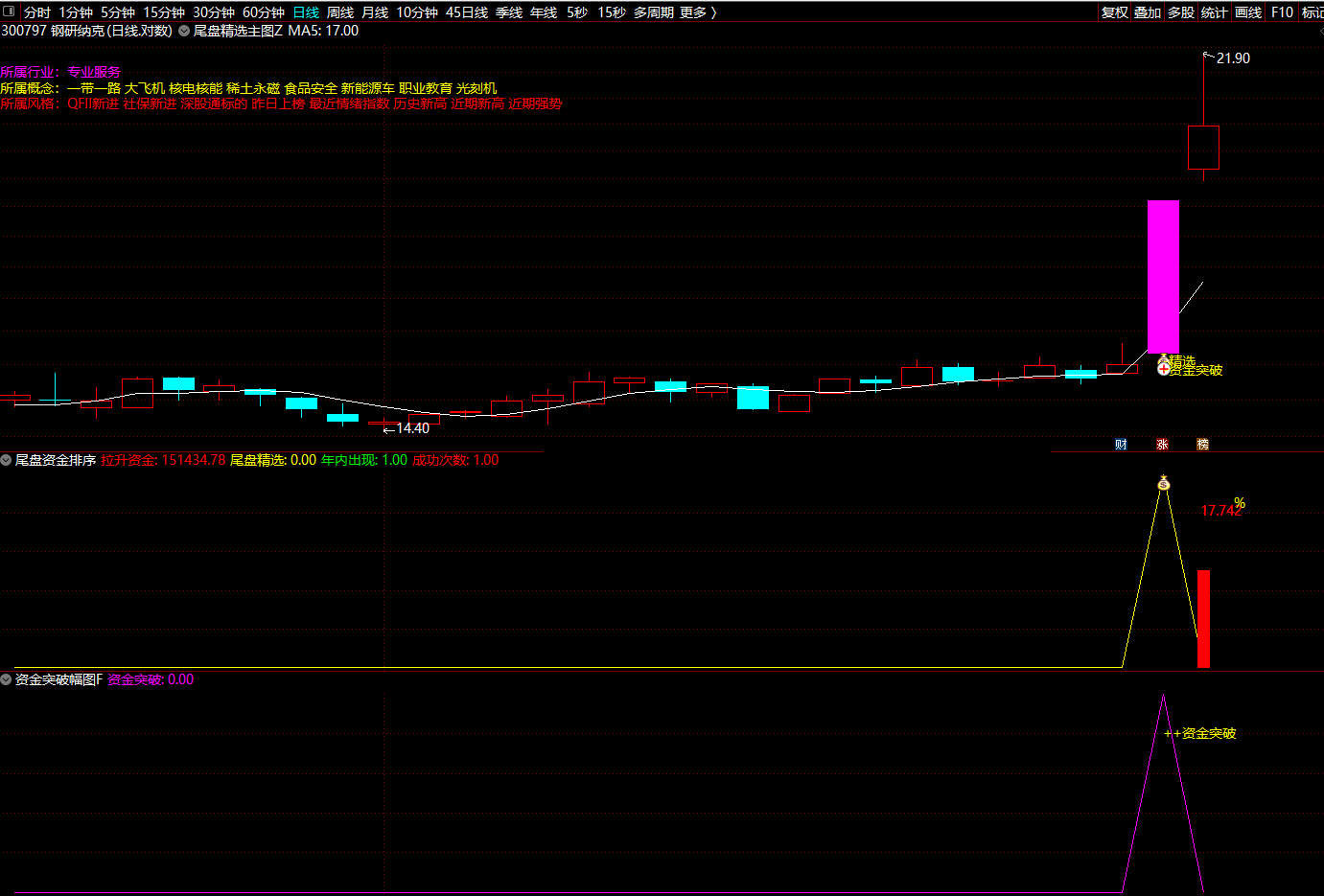Click the MA5: 17.00 value
Screen dimensions: 1324x896
pos(323,31)
